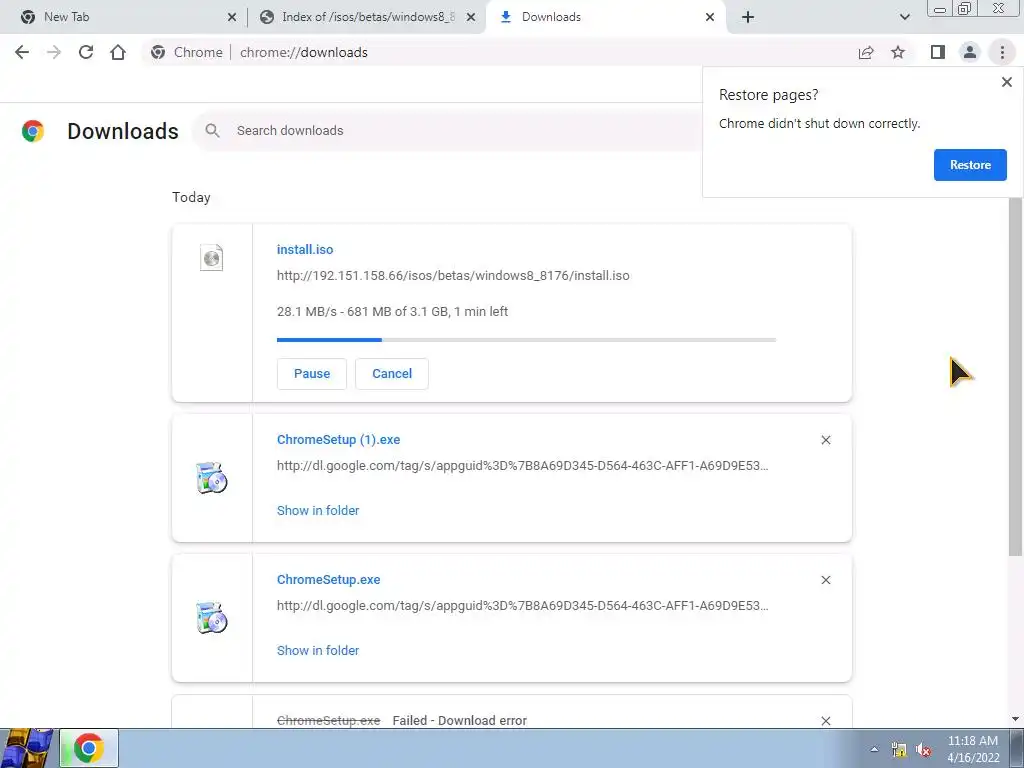Click the install.iso download progress bar
The height and width of the screenshot is (768, 1024).
point(526,340)
